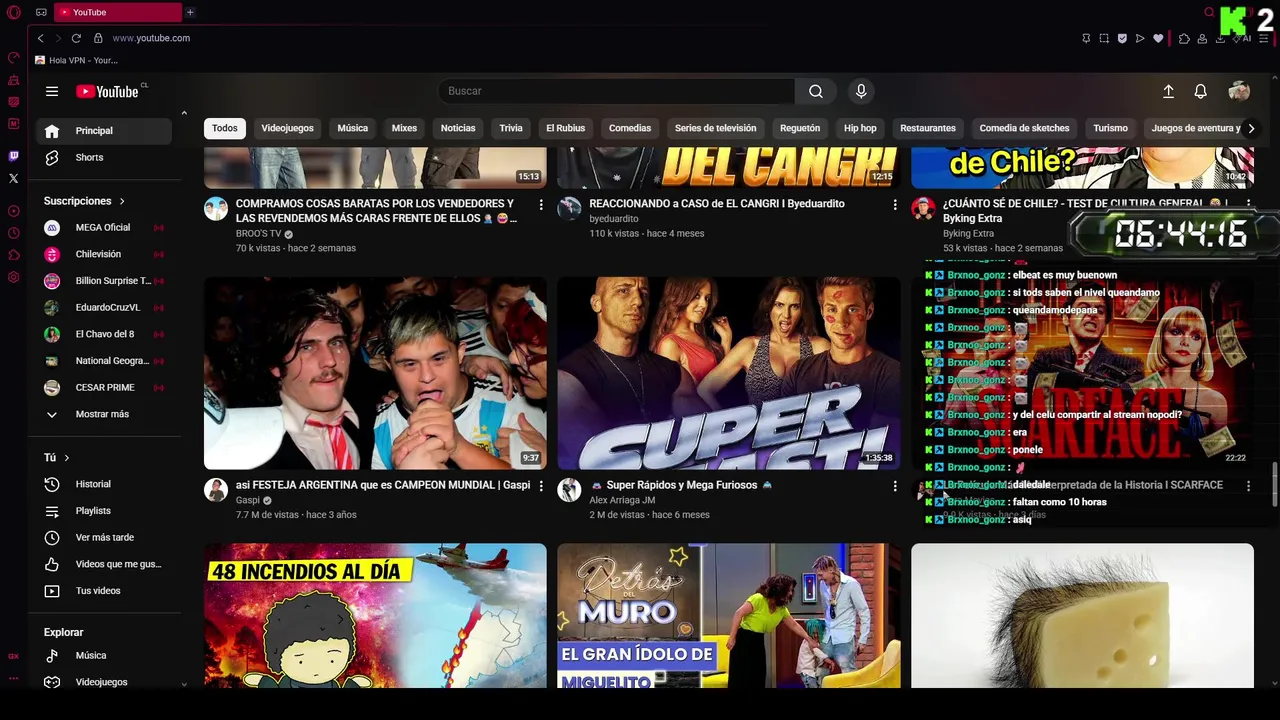The height and width of the screenshot is (720, 1280).
Task: Open Tus videos in sidebar
Action: coord(104,591)
